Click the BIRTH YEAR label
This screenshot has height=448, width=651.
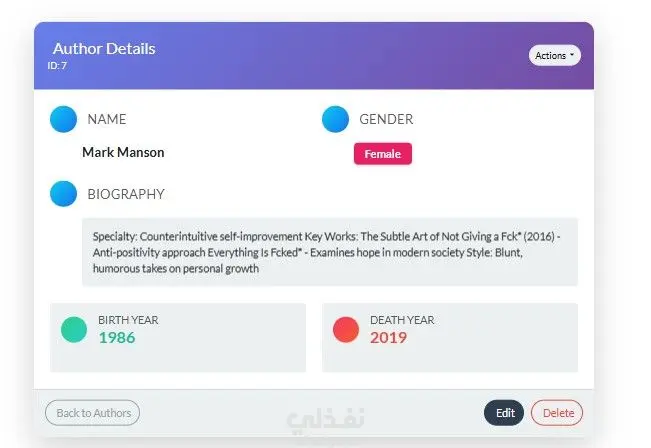128,320
